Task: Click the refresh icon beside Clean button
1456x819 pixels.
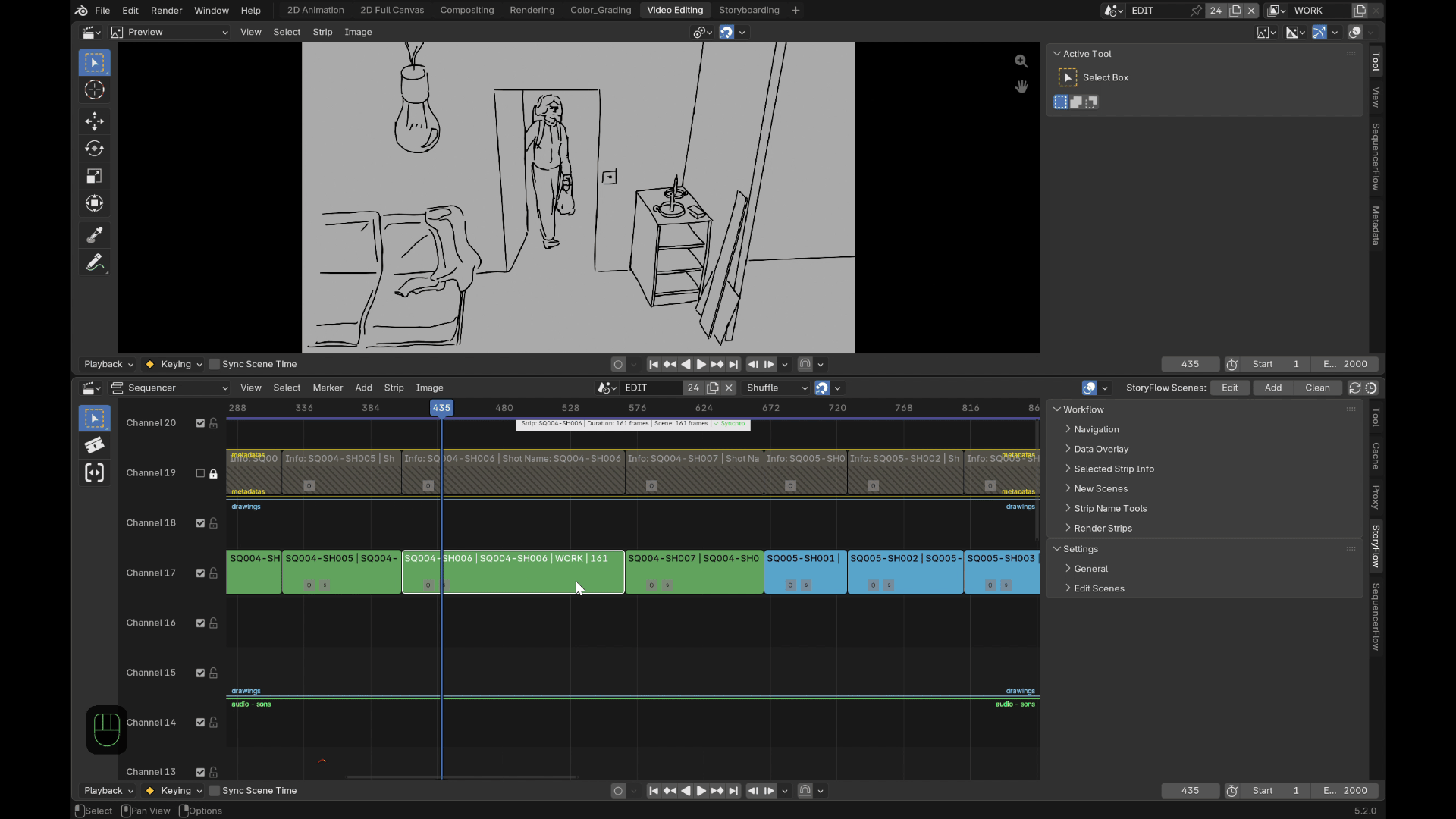Action: pos(1355,388)
